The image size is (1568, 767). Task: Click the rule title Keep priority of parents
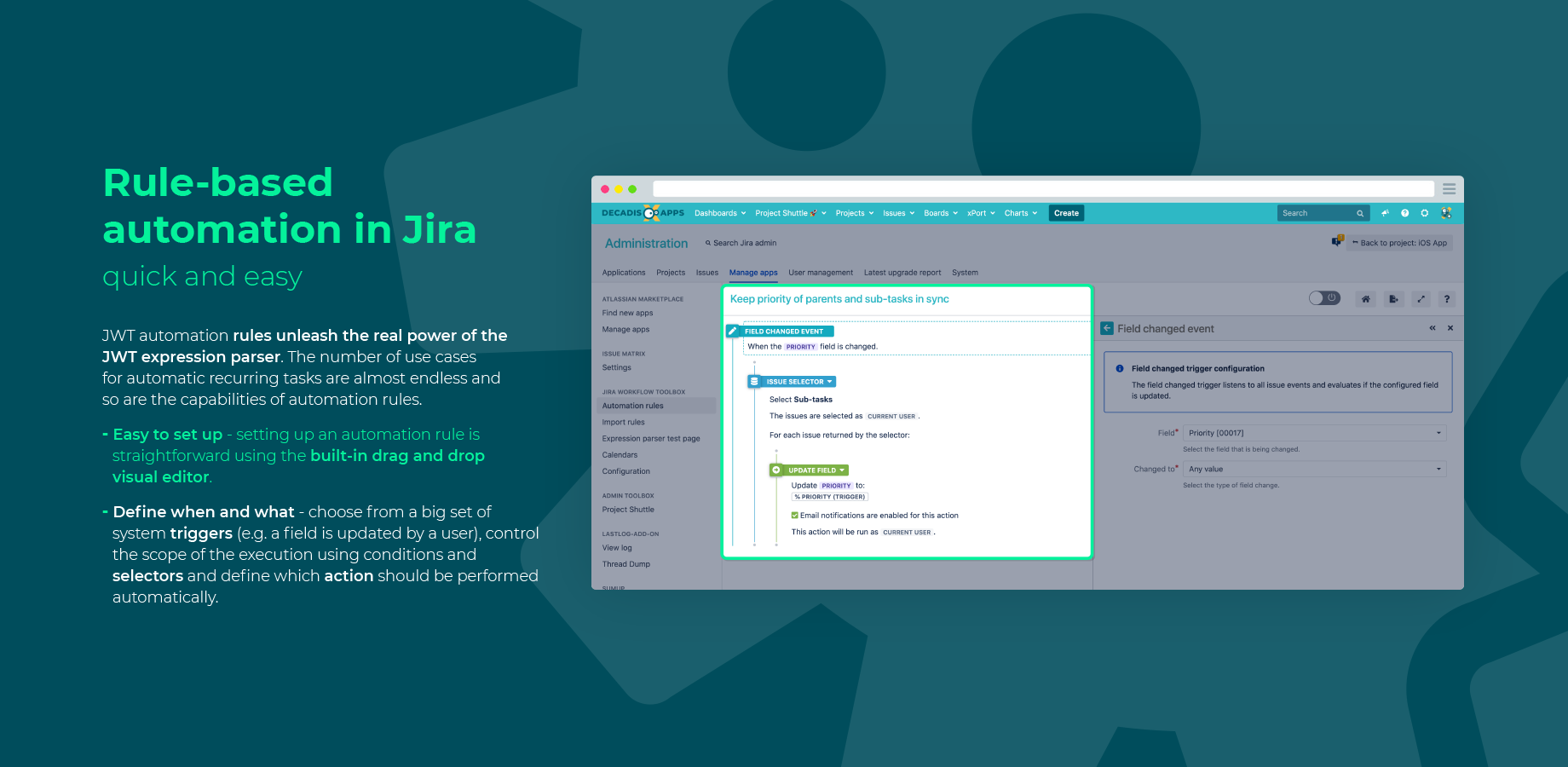click(x=839, y=299)
